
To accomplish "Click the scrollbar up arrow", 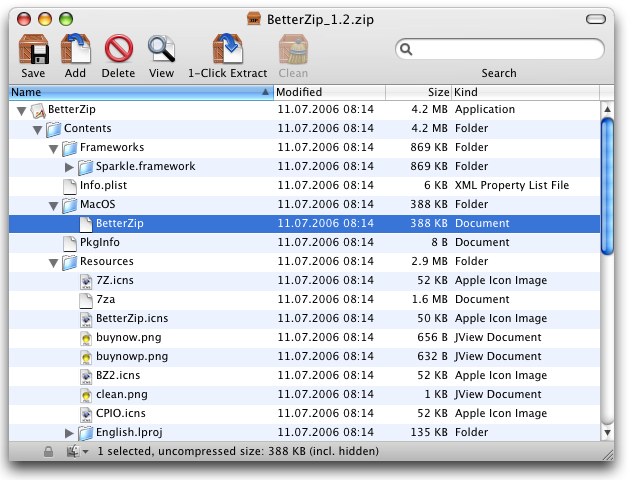I will tap(608, 109).
